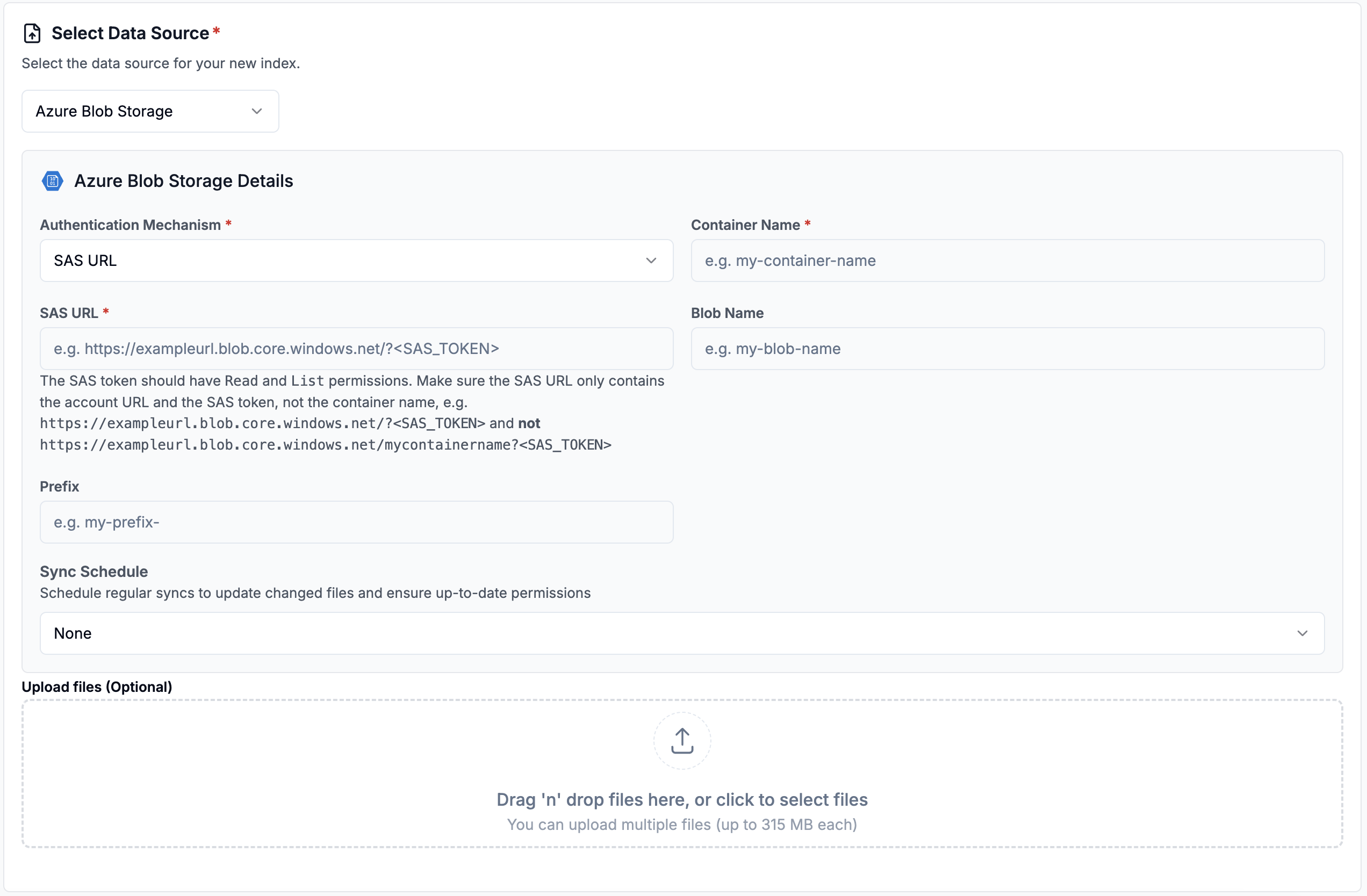
Task: Focus the Container Name input field
Action: (x=1007, y=261)
